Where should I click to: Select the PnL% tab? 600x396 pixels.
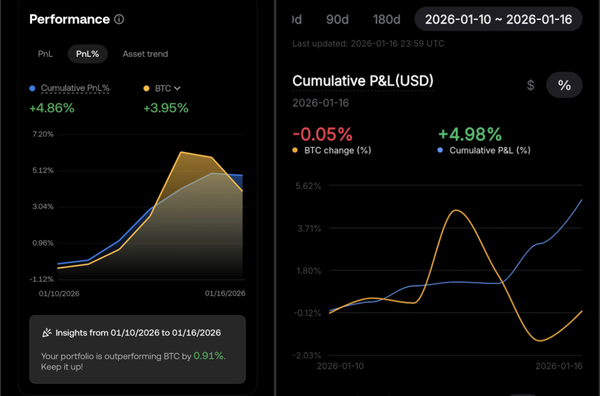pyautogui.click(x=88, y=54)
